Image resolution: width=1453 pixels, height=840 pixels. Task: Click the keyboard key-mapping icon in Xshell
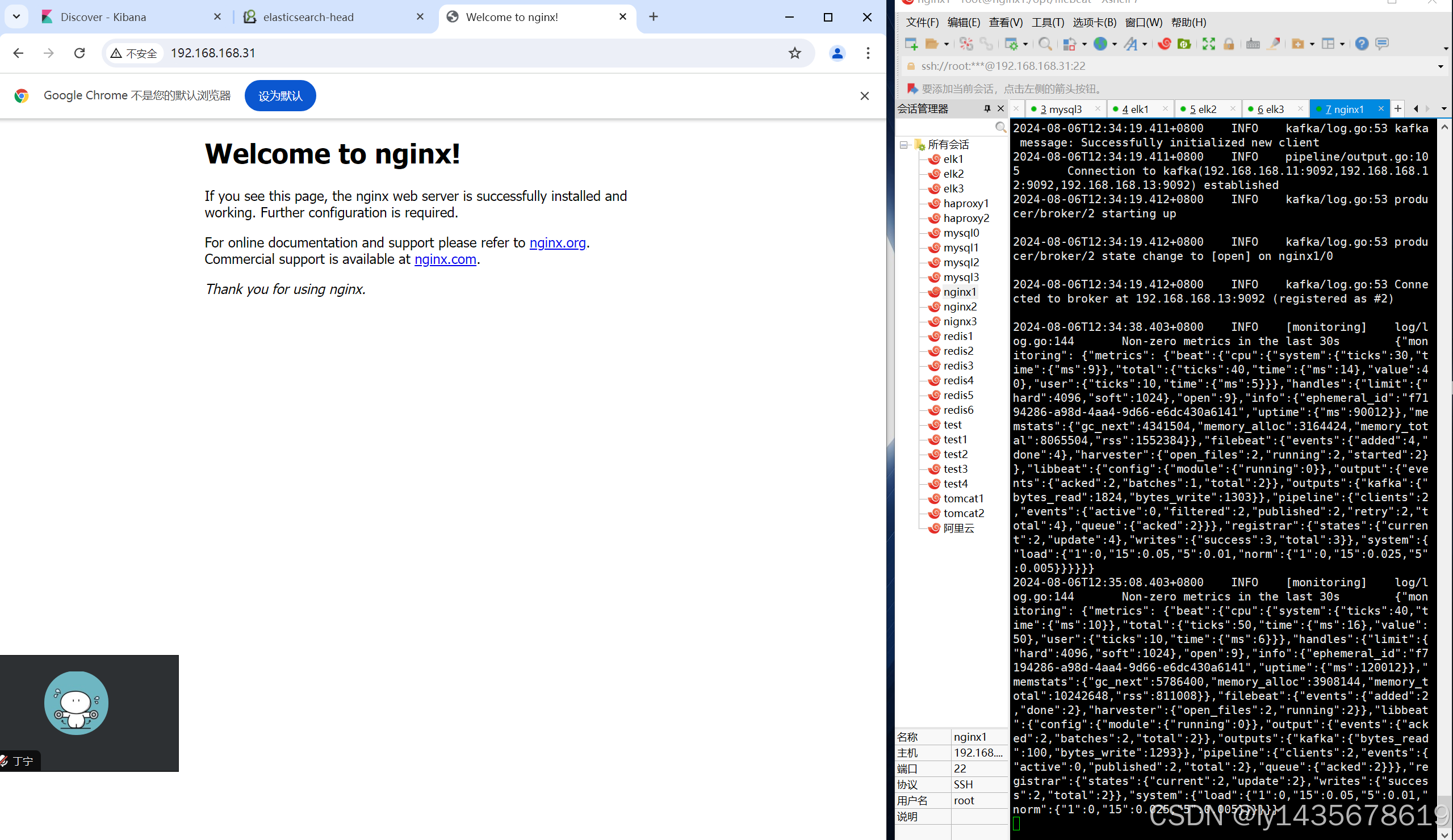1253,44
